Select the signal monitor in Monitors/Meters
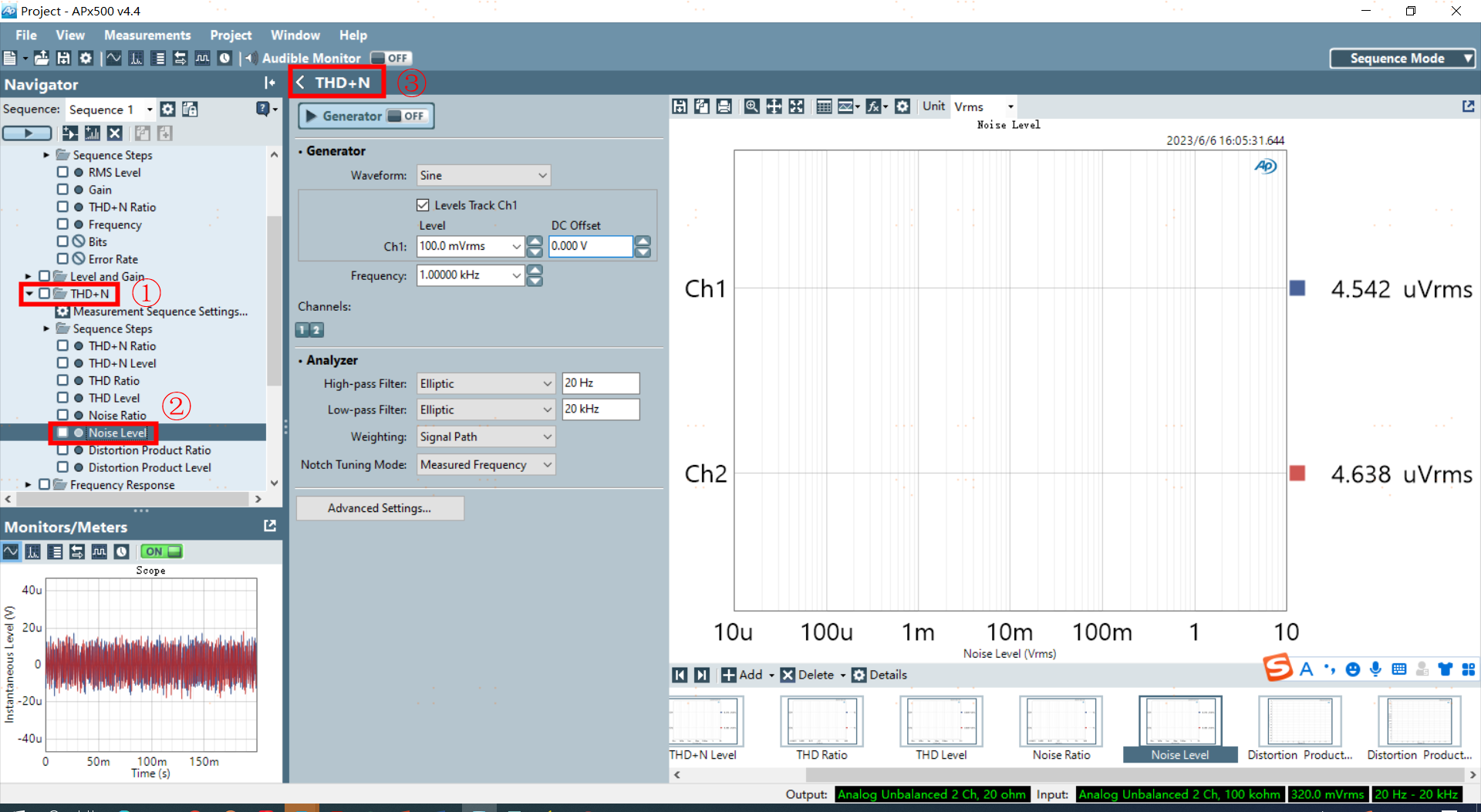This screenshot has width=1481, height=812. tap(100, 551)
